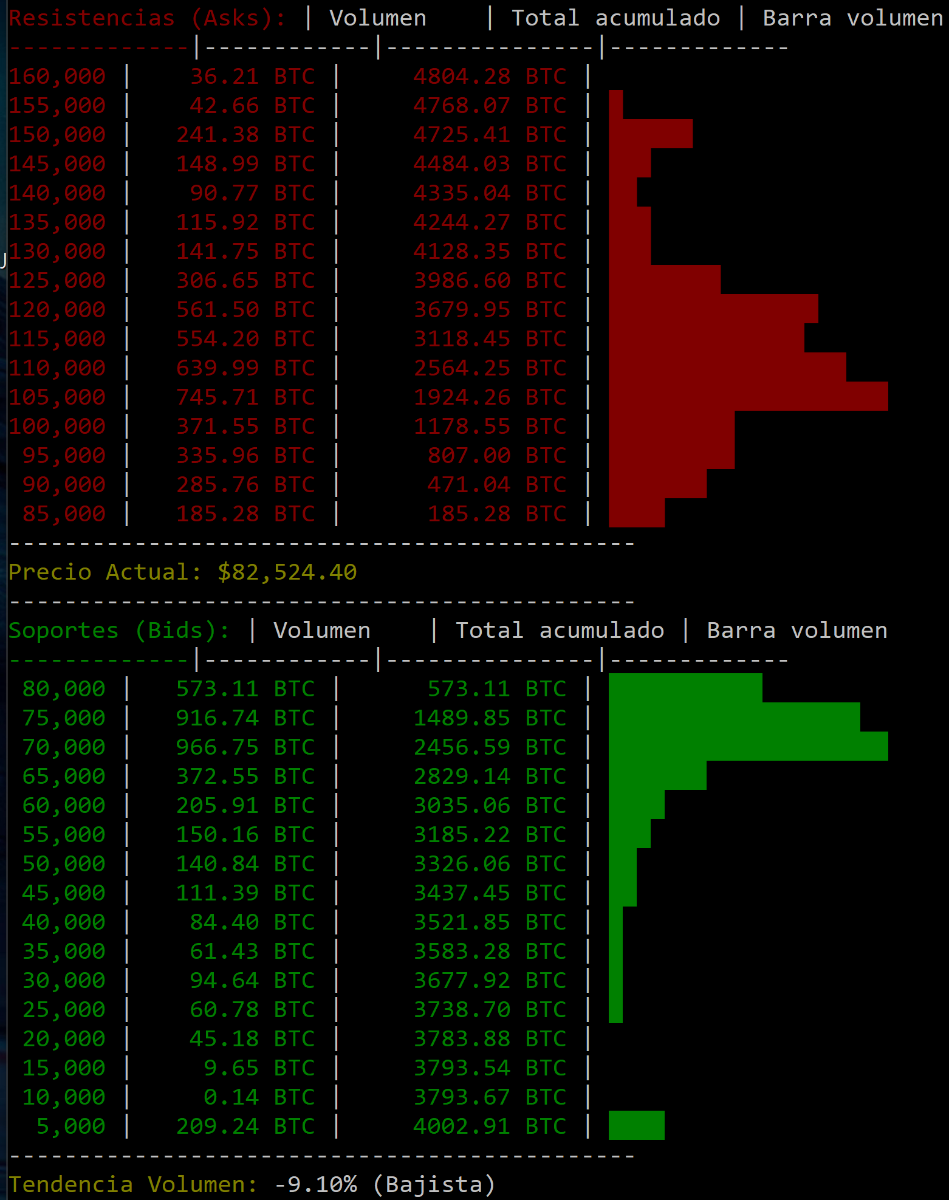Screen dimensions: 949x1200
Task: Select the 125,000 ask price level
Action: [57, 280]
